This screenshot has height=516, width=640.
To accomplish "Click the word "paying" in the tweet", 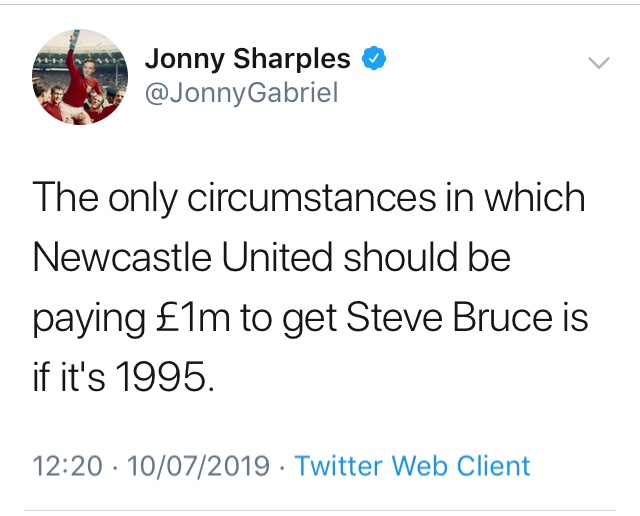I will (89, 321).
